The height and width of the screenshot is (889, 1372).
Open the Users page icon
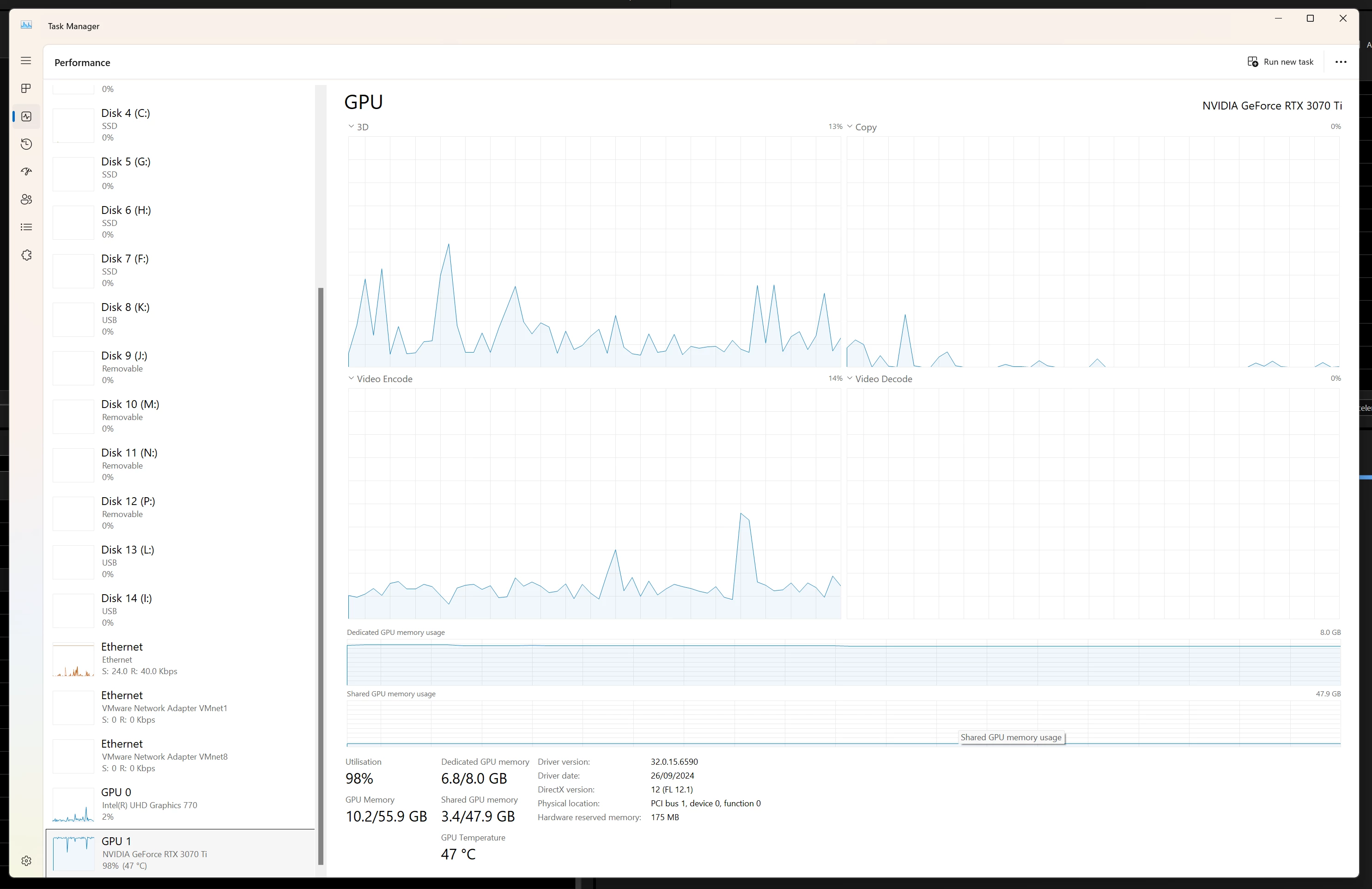26,200
